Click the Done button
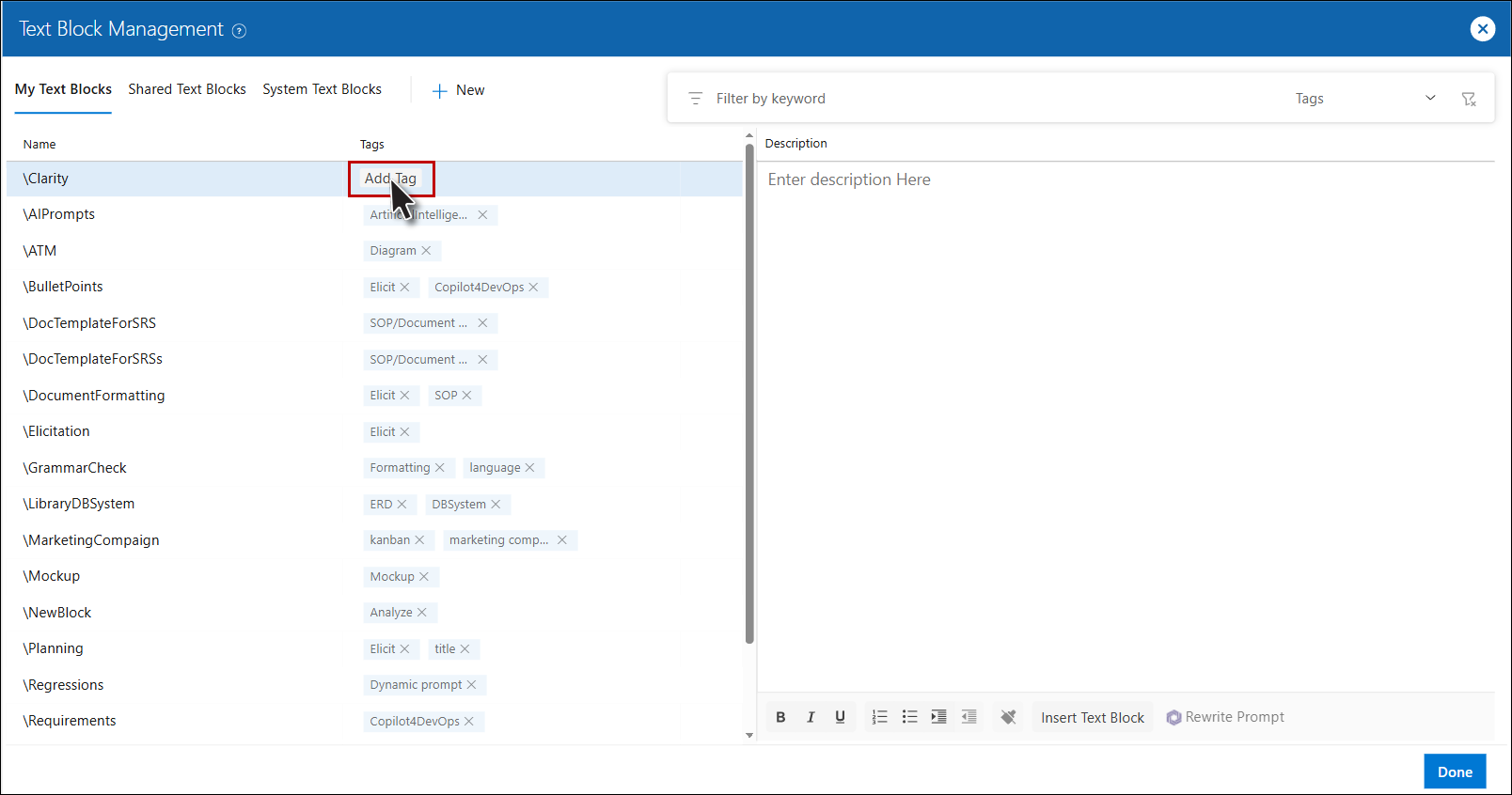This screenshot has width=1512, height=795. click(1455, 772)
